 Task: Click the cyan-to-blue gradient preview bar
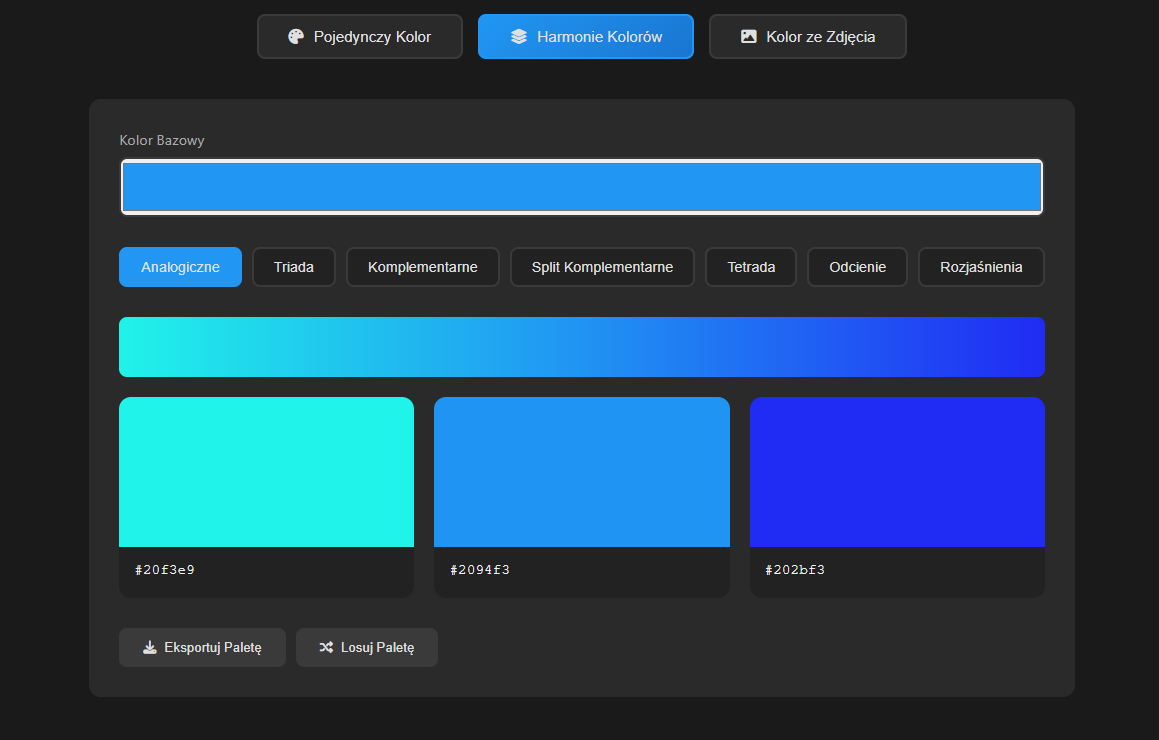coord(582,347)
